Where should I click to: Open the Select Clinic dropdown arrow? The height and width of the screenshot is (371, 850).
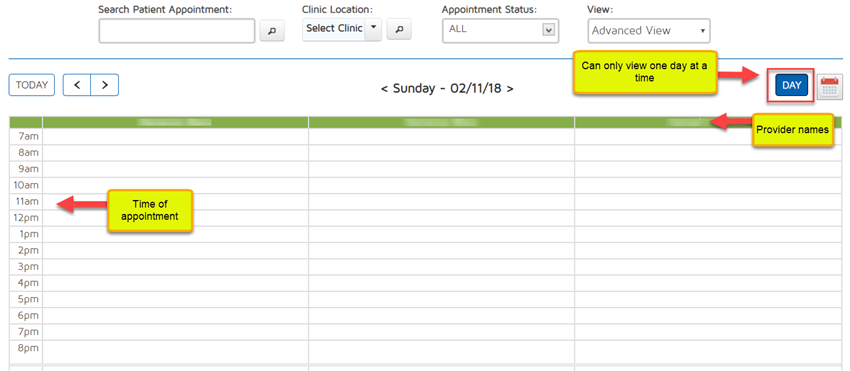coord(374,29)
